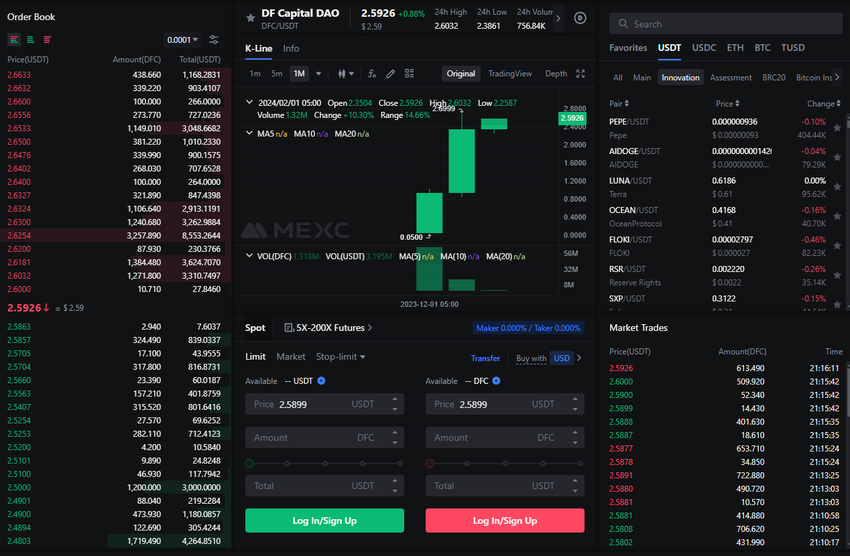Increase the buy price stepper
The height and width of the screenshot is (556, 850).
pos(395,399)
